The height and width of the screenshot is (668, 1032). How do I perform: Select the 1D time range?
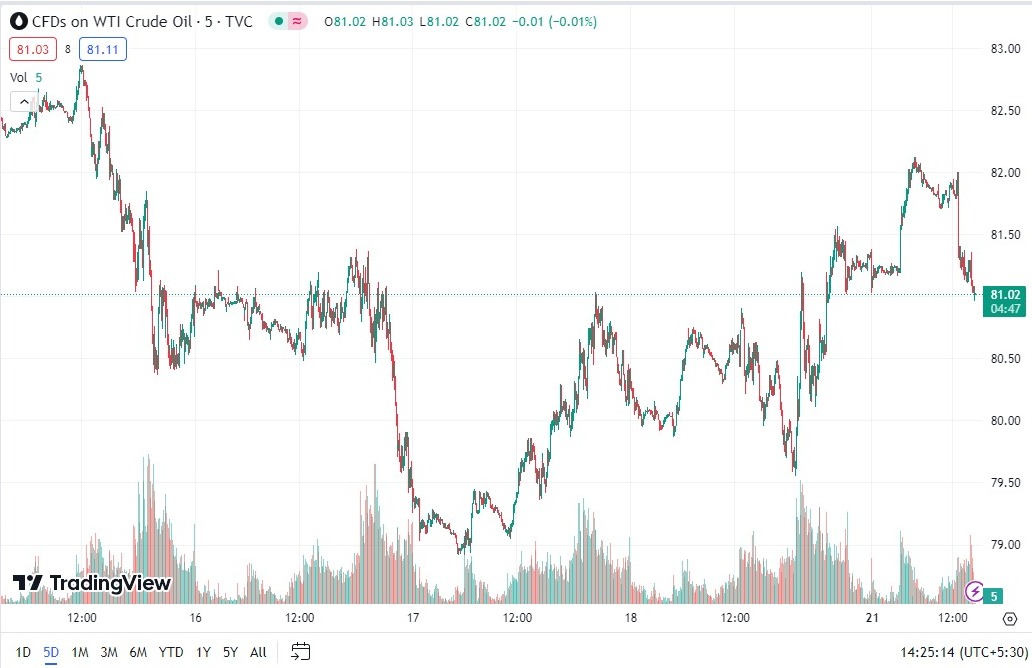click(24, 652)
